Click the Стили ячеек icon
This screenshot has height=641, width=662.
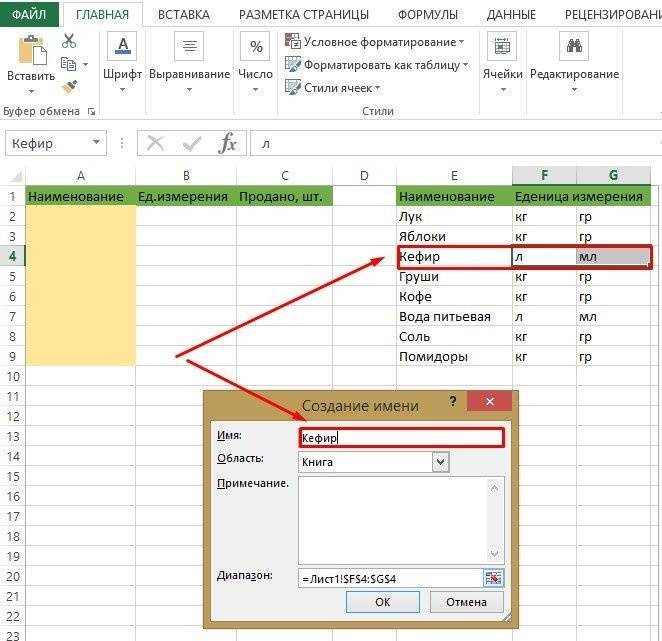[x=293, y=87]
